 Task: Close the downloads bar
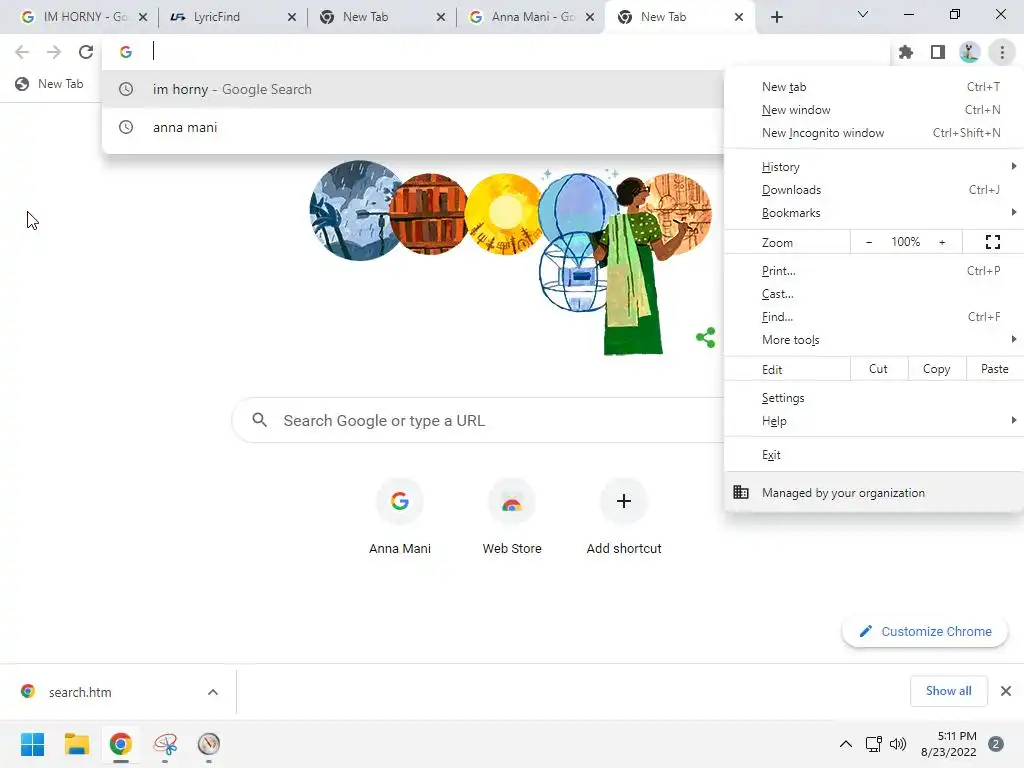(1006, 691)
